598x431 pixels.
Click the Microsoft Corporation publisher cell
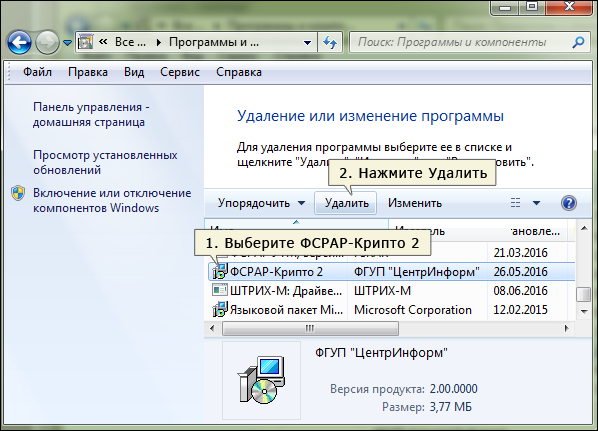coord(413,310)
